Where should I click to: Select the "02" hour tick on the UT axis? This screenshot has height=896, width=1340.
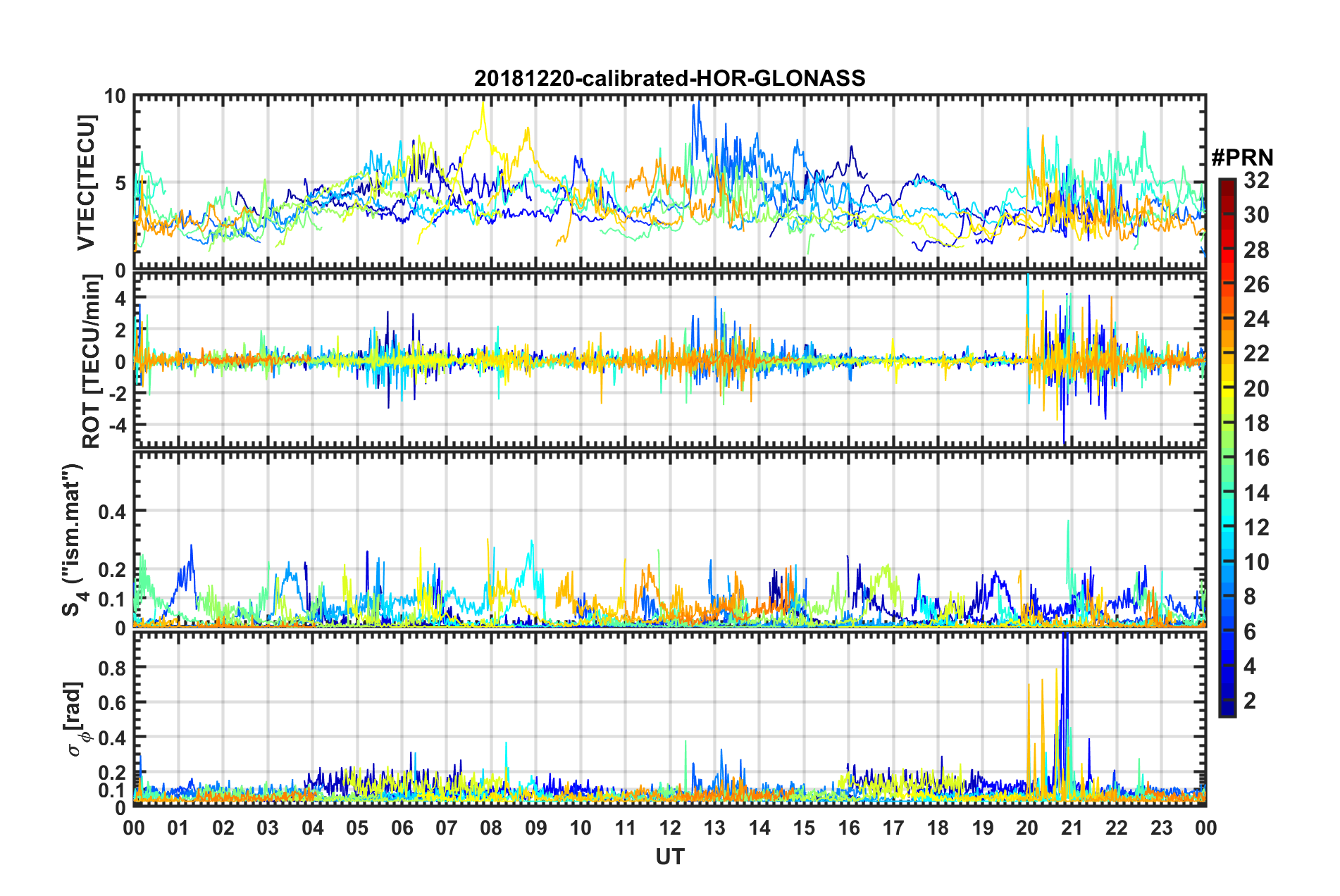click(223, 827)
